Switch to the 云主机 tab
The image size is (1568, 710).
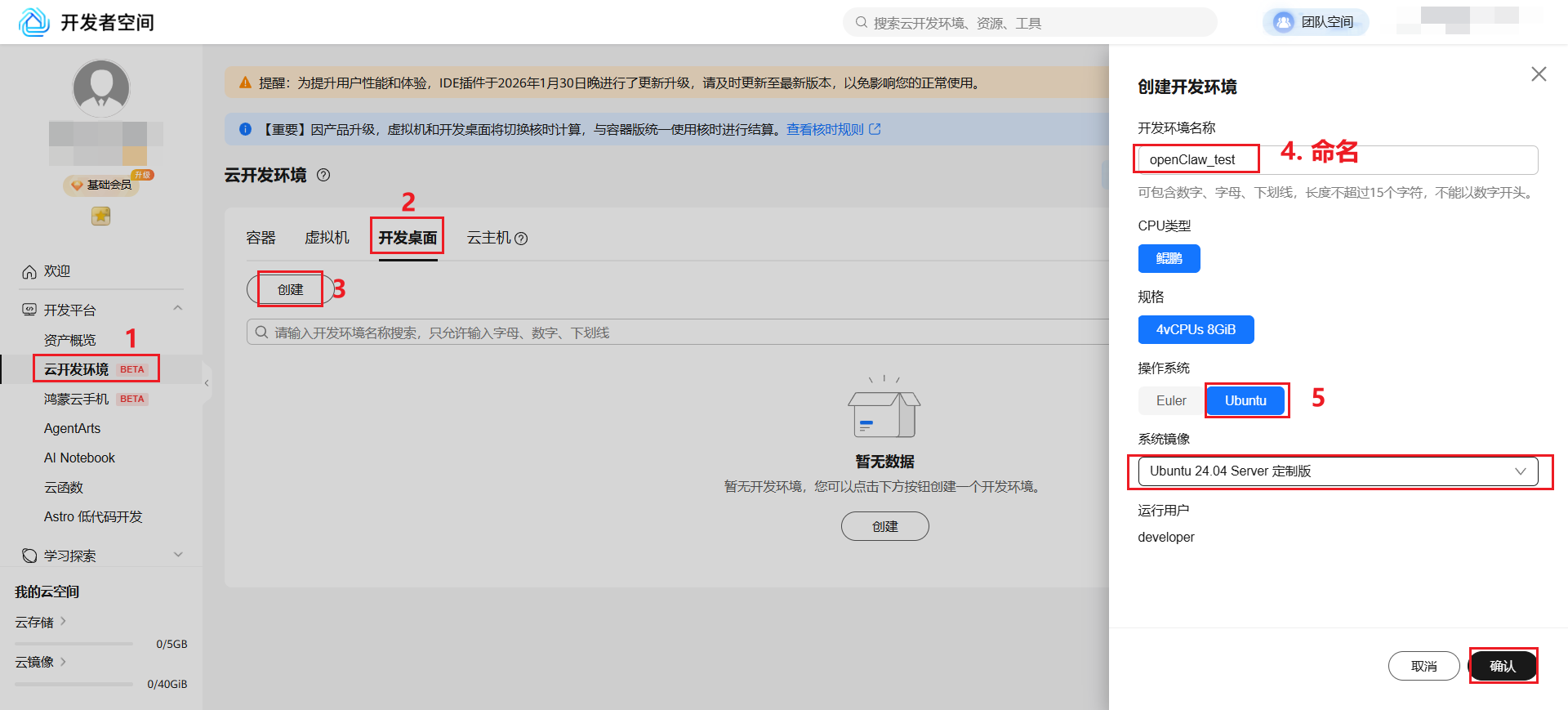click(x=488, y=238)
